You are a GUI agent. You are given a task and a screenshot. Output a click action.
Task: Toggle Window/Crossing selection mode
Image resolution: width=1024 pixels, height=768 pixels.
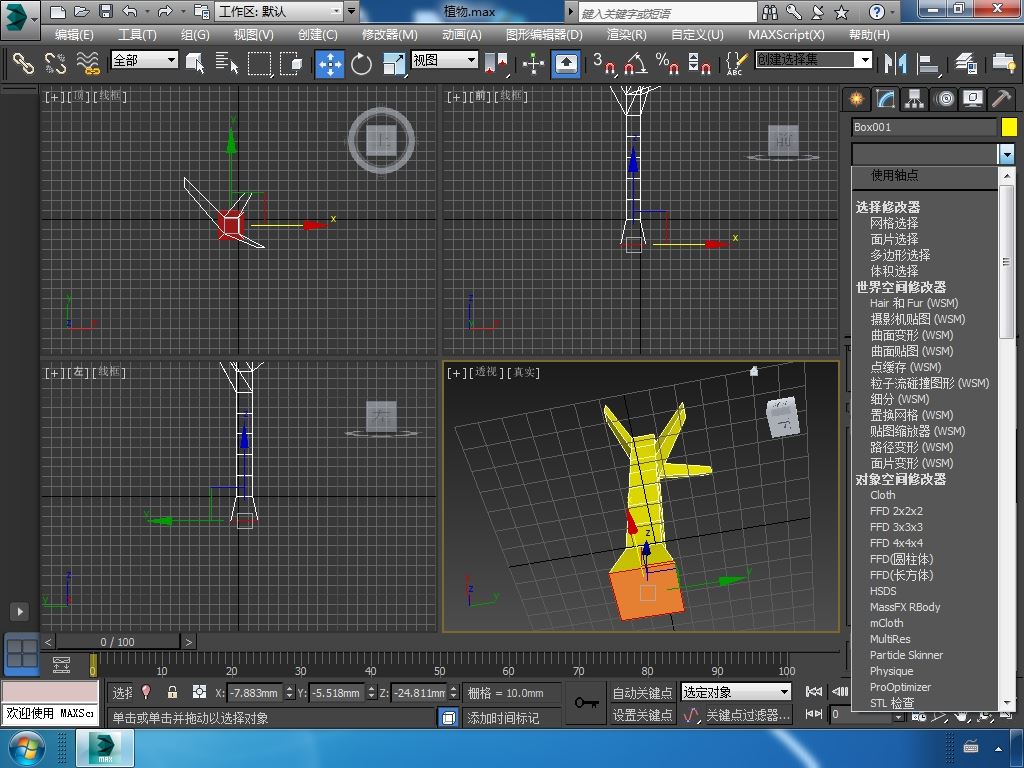(x=291, y=63)
